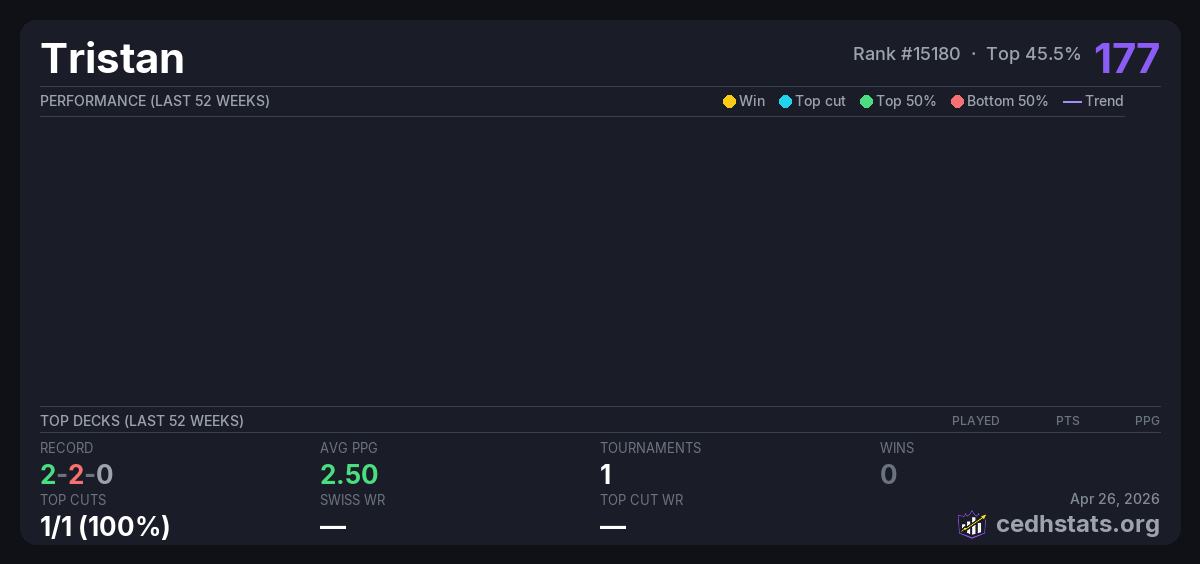Click the 2-2-0 record value
The height and width of the screenshot is (564, 1200).
pyautogui.click(x=77, y=475)
